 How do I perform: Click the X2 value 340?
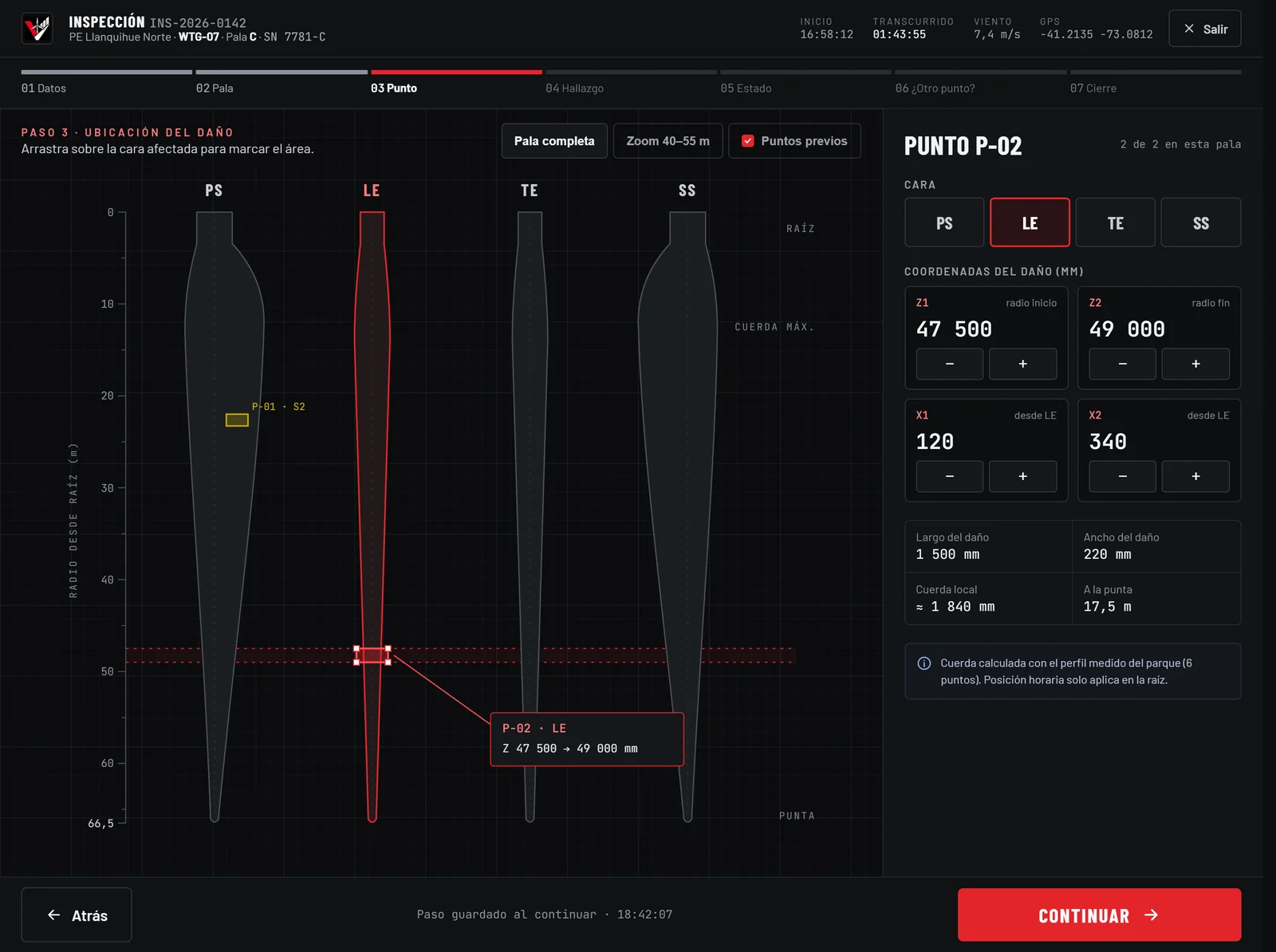1108,442
